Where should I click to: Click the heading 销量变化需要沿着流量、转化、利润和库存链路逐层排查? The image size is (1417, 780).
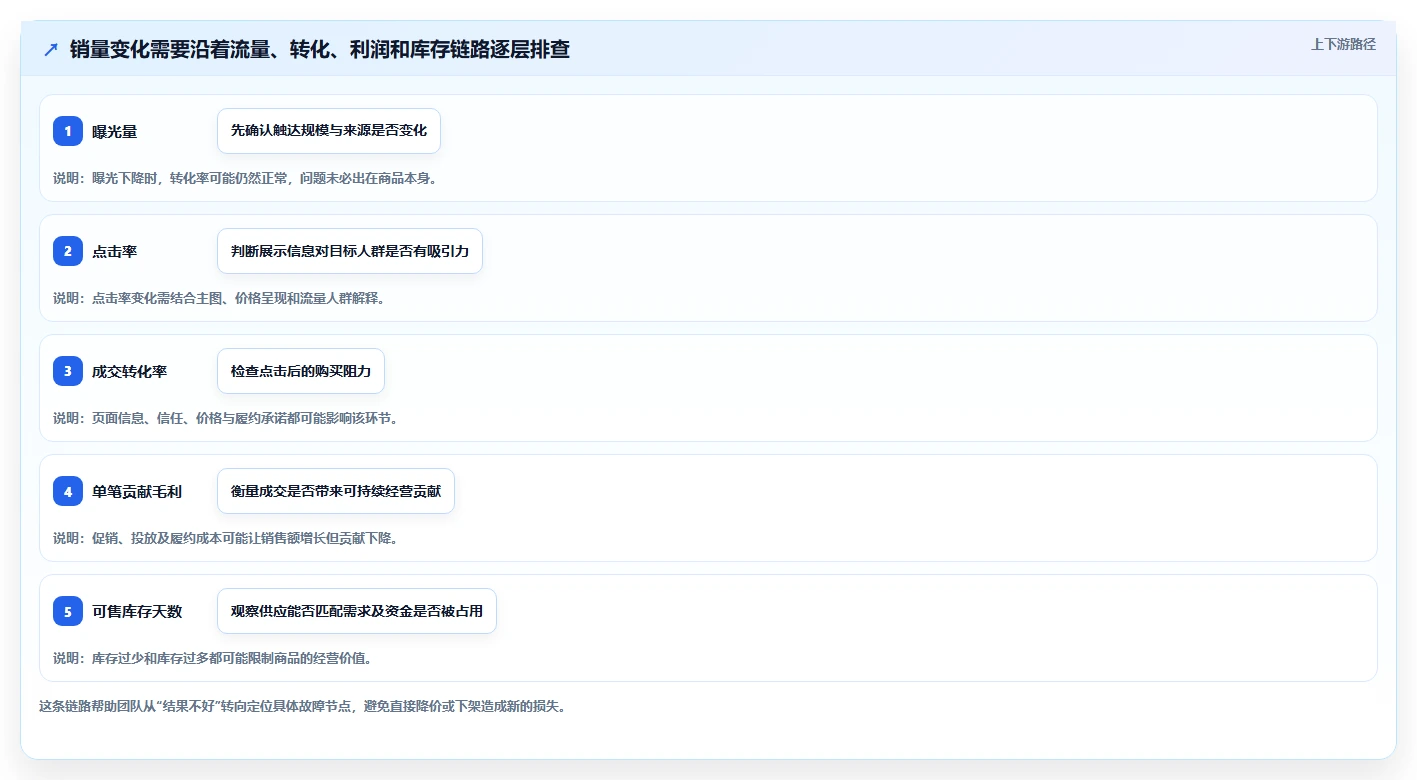320,49
